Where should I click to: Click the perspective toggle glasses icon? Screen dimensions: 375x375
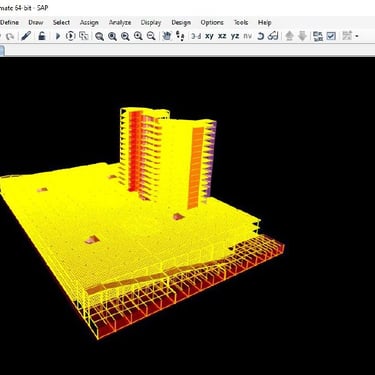pyautogui.click(x=273, y=36)
